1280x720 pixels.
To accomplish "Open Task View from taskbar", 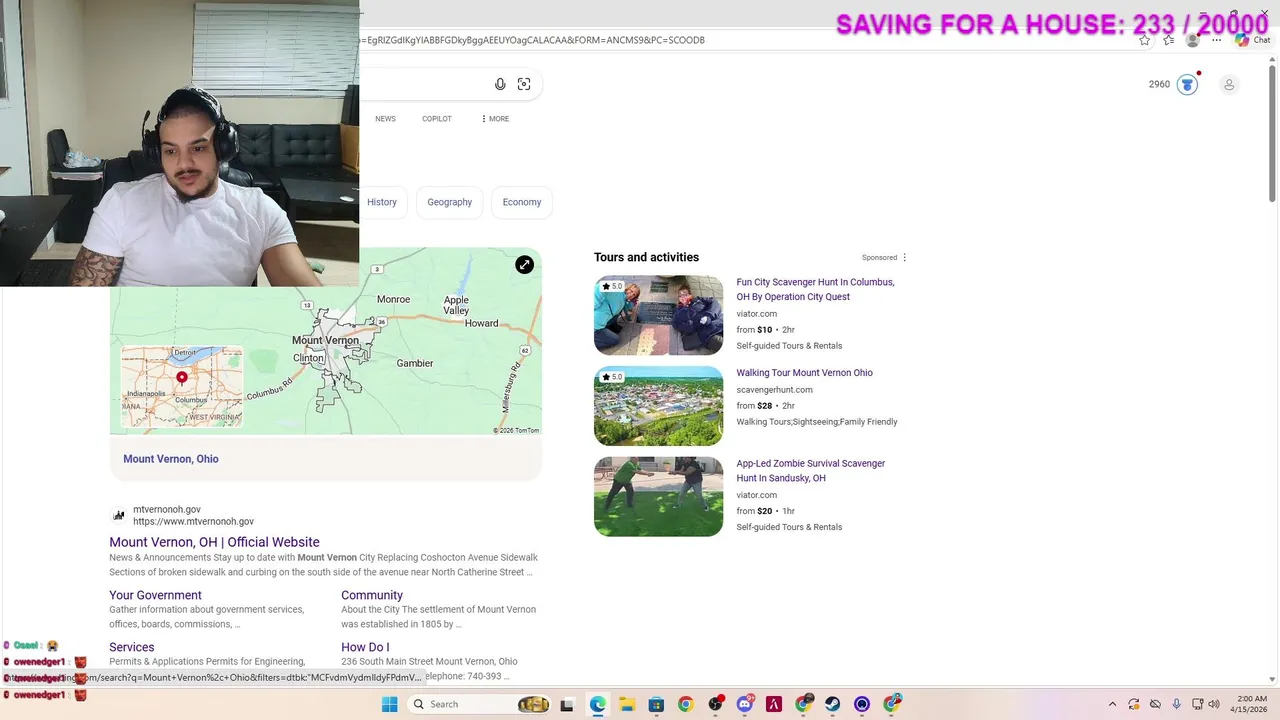I will (567, 704).
